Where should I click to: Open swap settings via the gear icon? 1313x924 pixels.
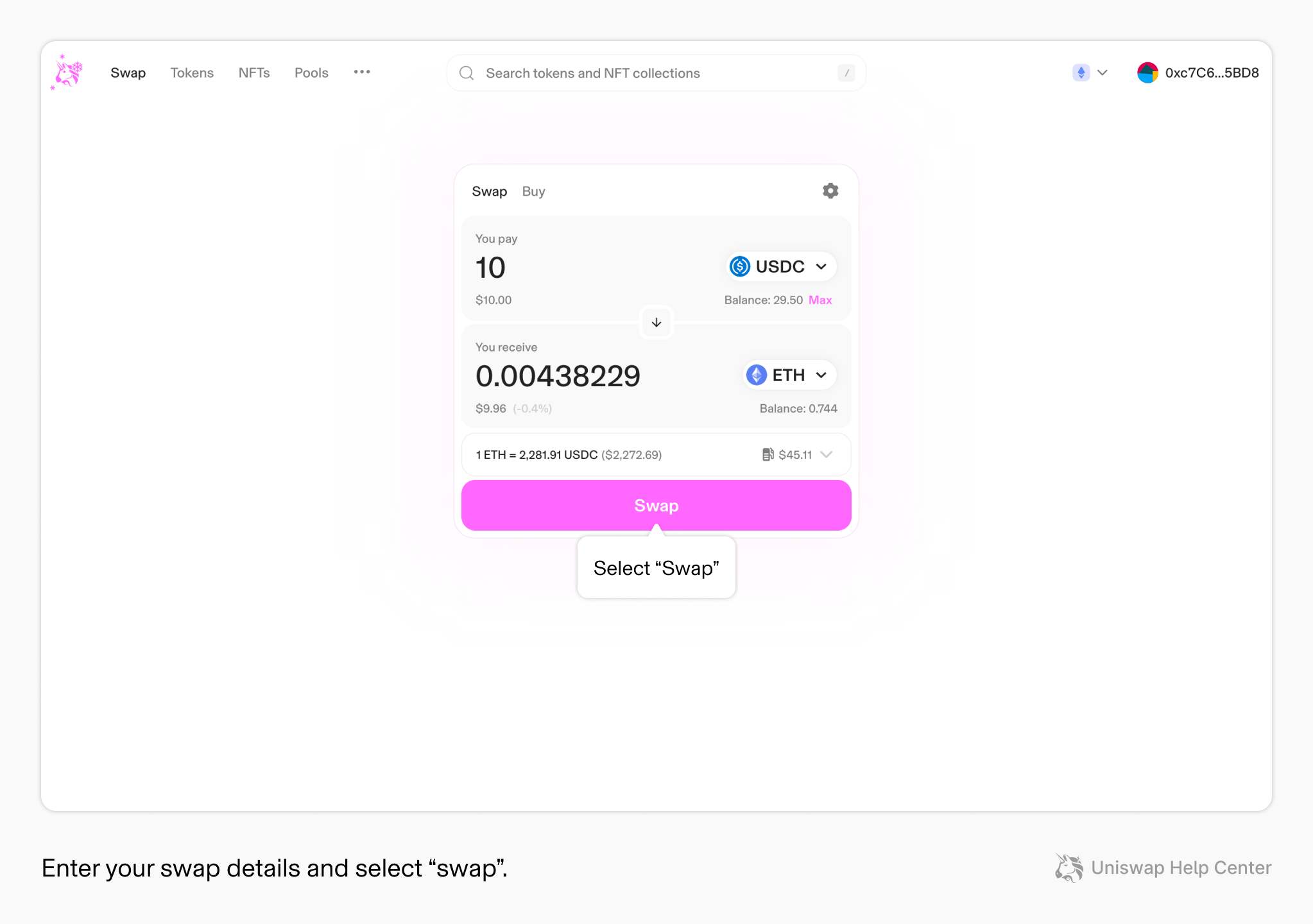coord(830,191)
